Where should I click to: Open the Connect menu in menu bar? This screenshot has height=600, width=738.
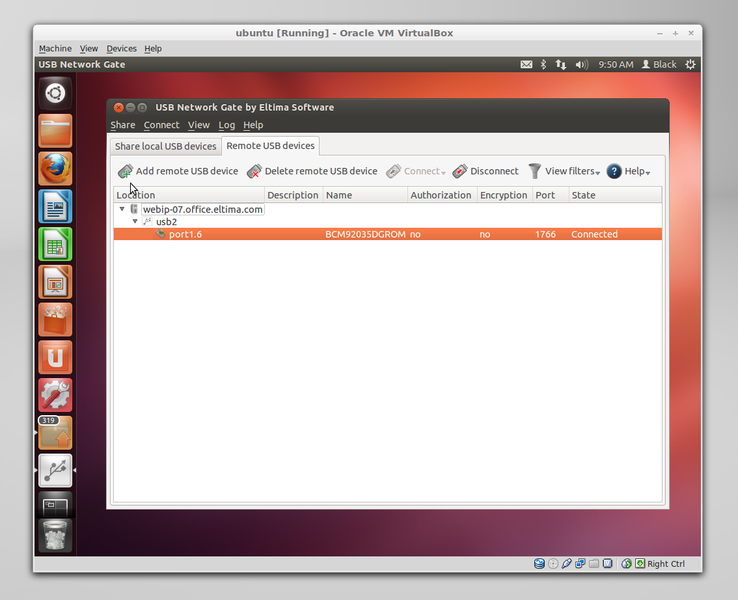click(161, 125)
